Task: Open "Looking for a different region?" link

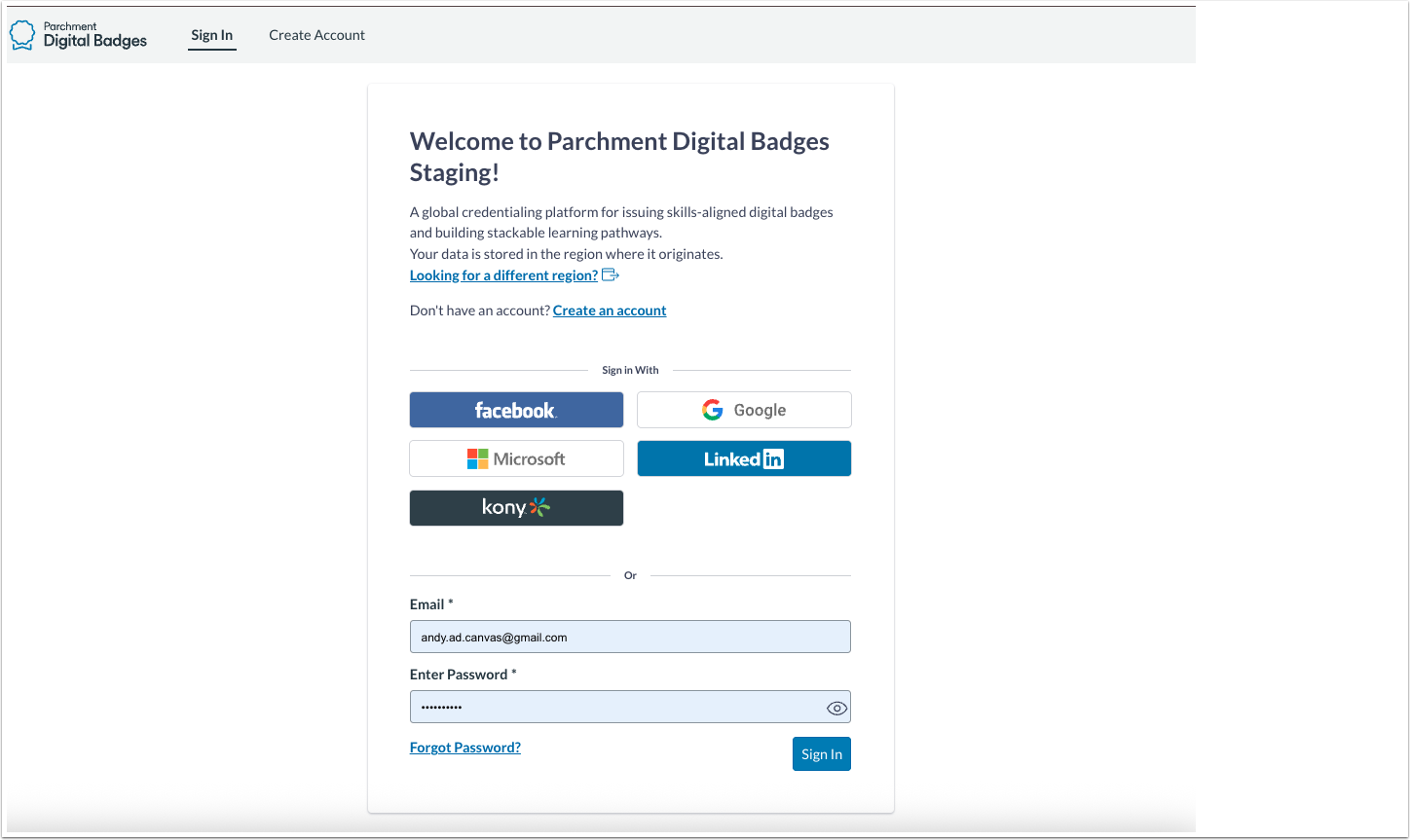Action: [502, 274]
